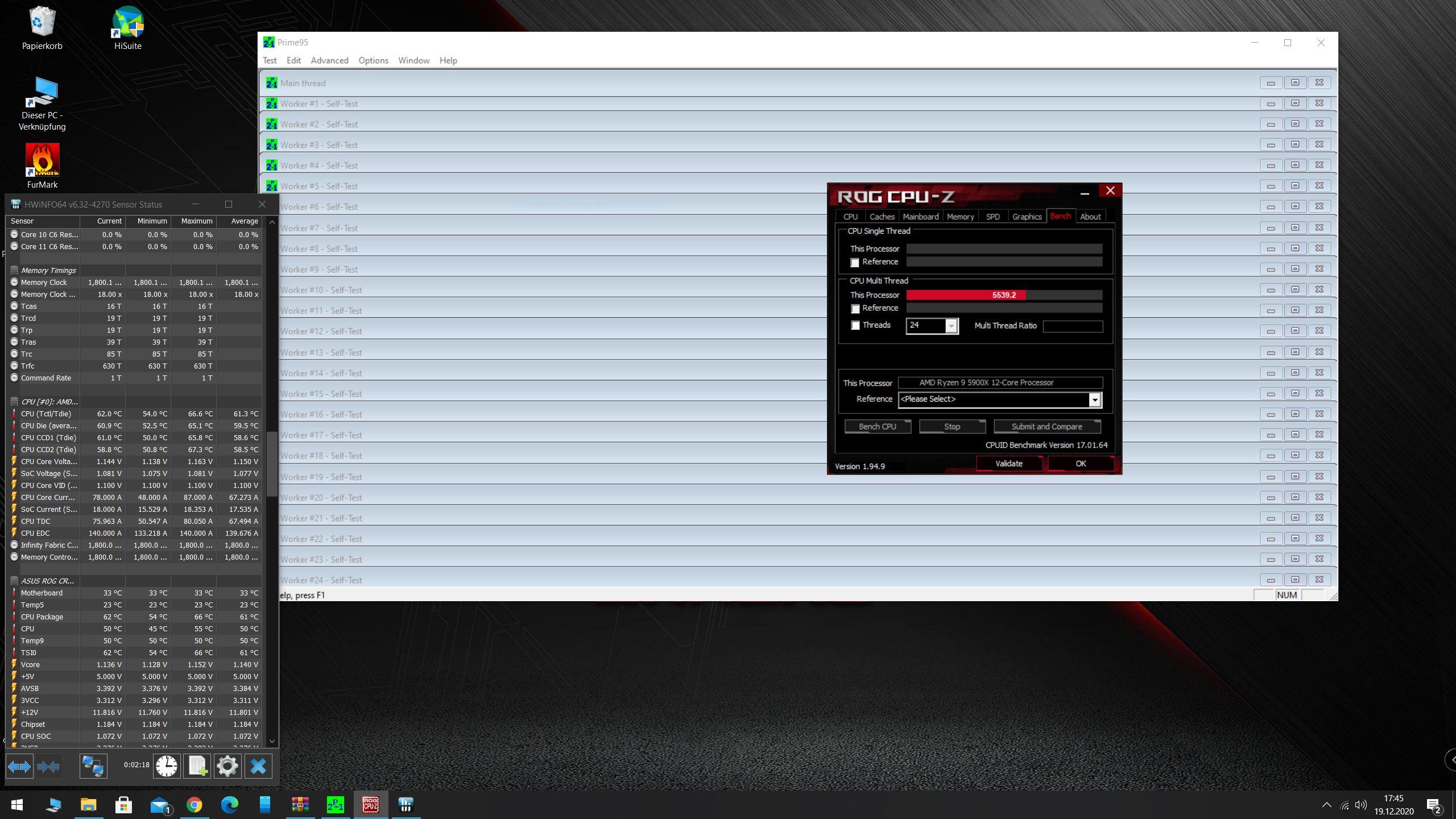The image size is (1456, 819).
Task: Toggle Threads checkbox in CPU-Z
Action: click(855, 325)
